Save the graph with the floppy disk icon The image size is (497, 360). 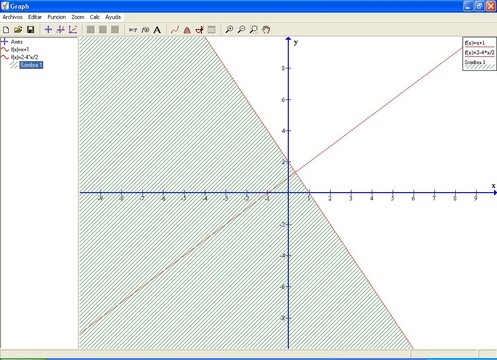tap(30, 30)
